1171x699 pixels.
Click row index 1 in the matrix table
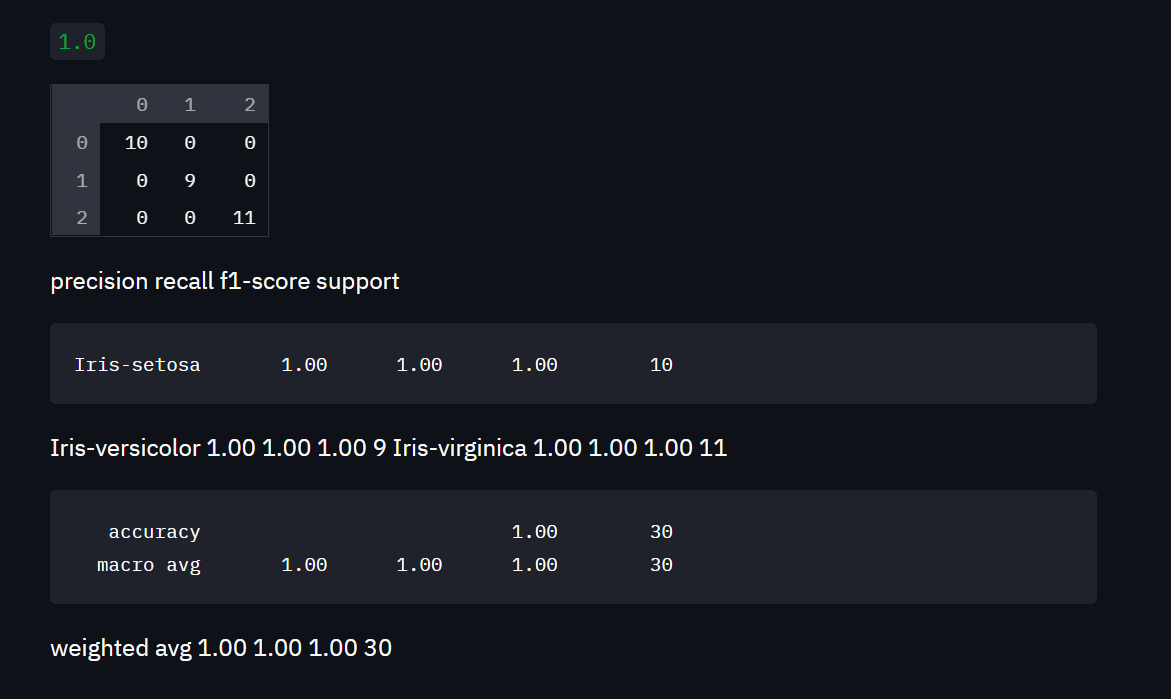point(81,181)
